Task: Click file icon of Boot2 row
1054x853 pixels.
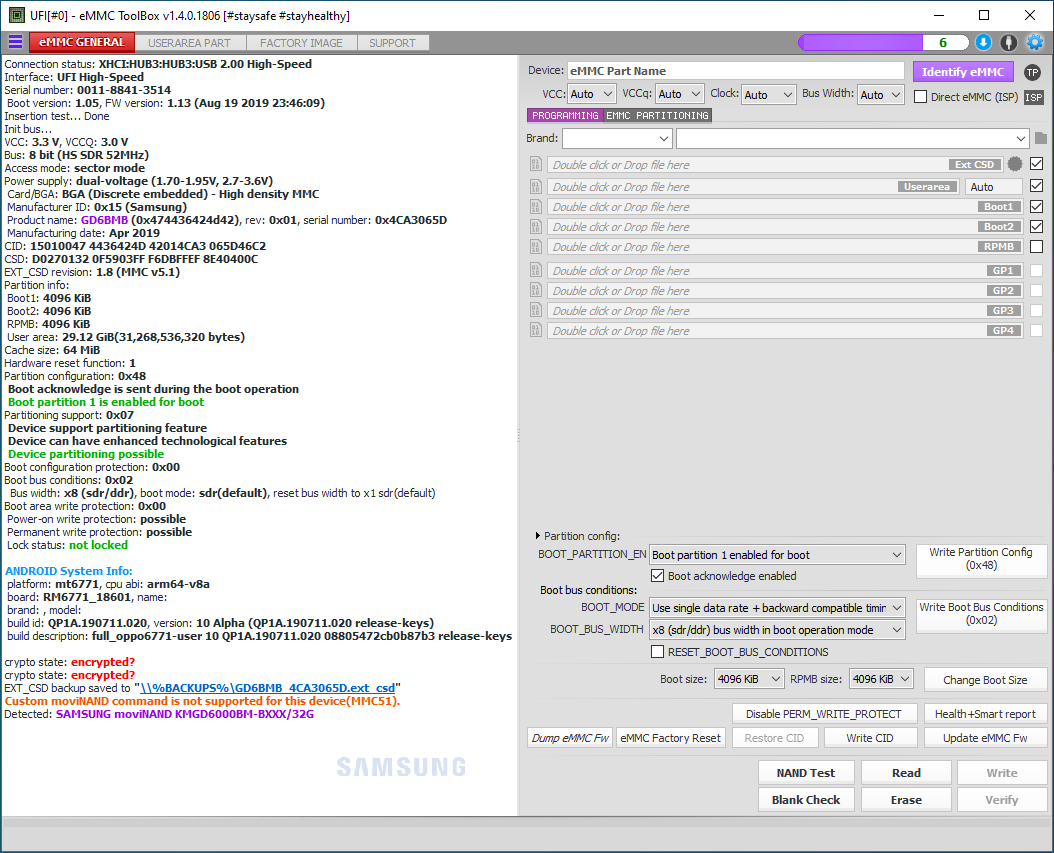Action: click(x=536, y=227)
